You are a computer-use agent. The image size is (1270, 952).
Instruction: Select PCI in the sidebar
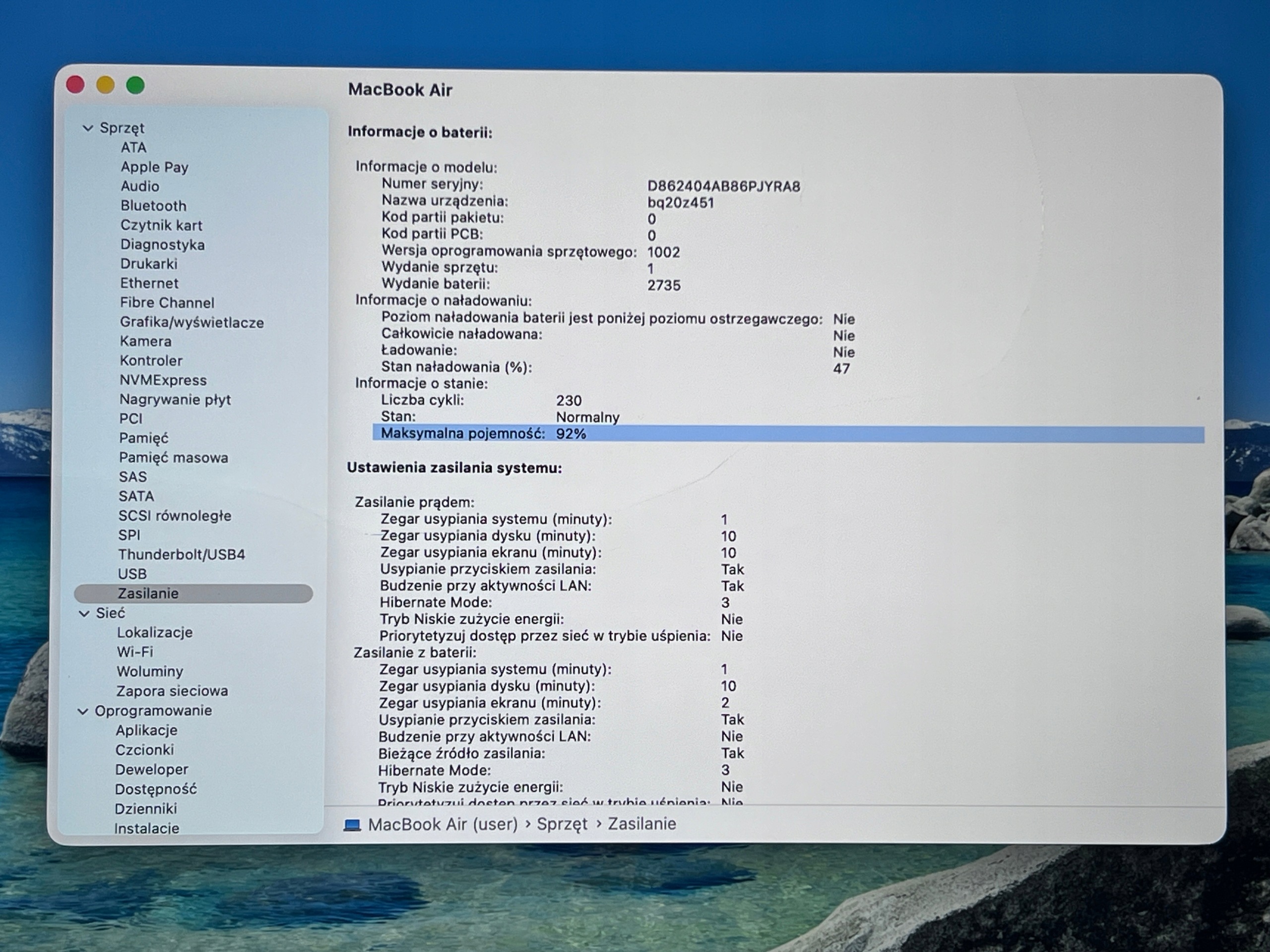[x=131, y=418]
